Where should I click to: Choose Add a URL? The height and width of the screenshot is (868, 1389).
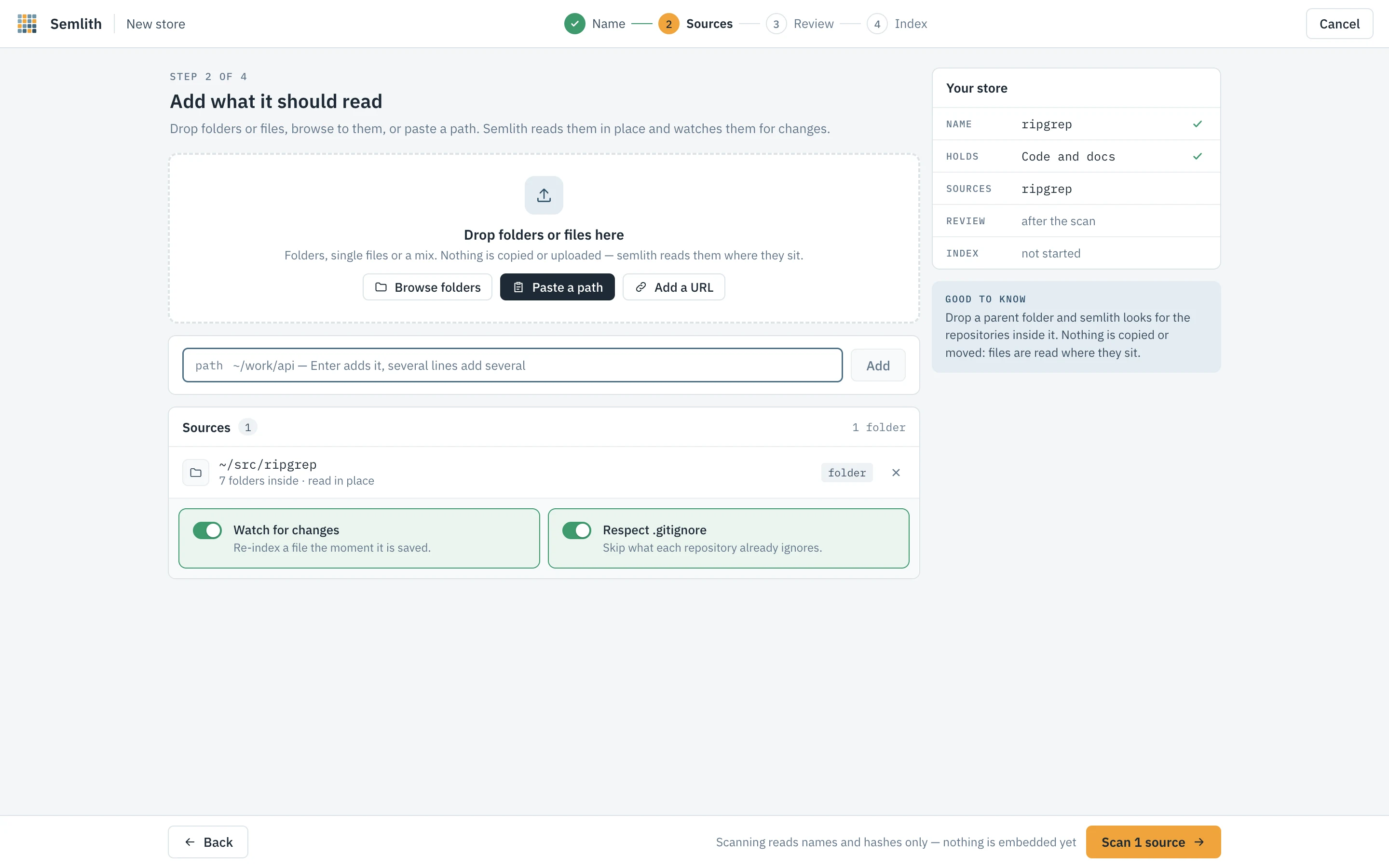[674, 287]
